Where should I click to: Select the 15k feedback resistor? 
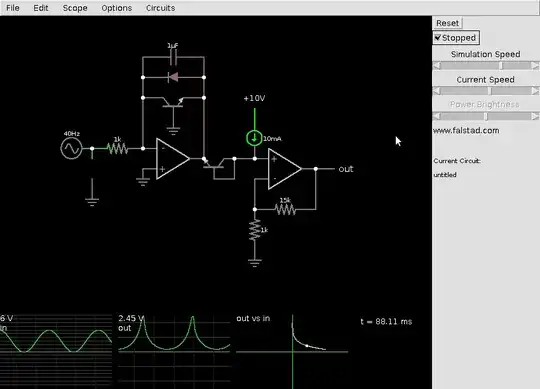click(x=285, y=209)
